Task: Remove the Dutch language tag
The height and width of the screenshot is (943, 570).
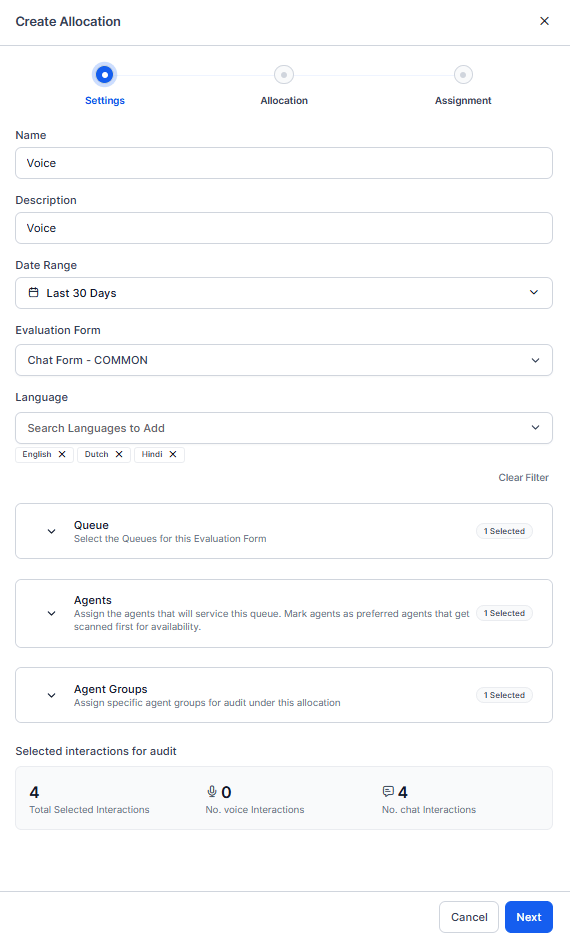Action: click(119, 455)
